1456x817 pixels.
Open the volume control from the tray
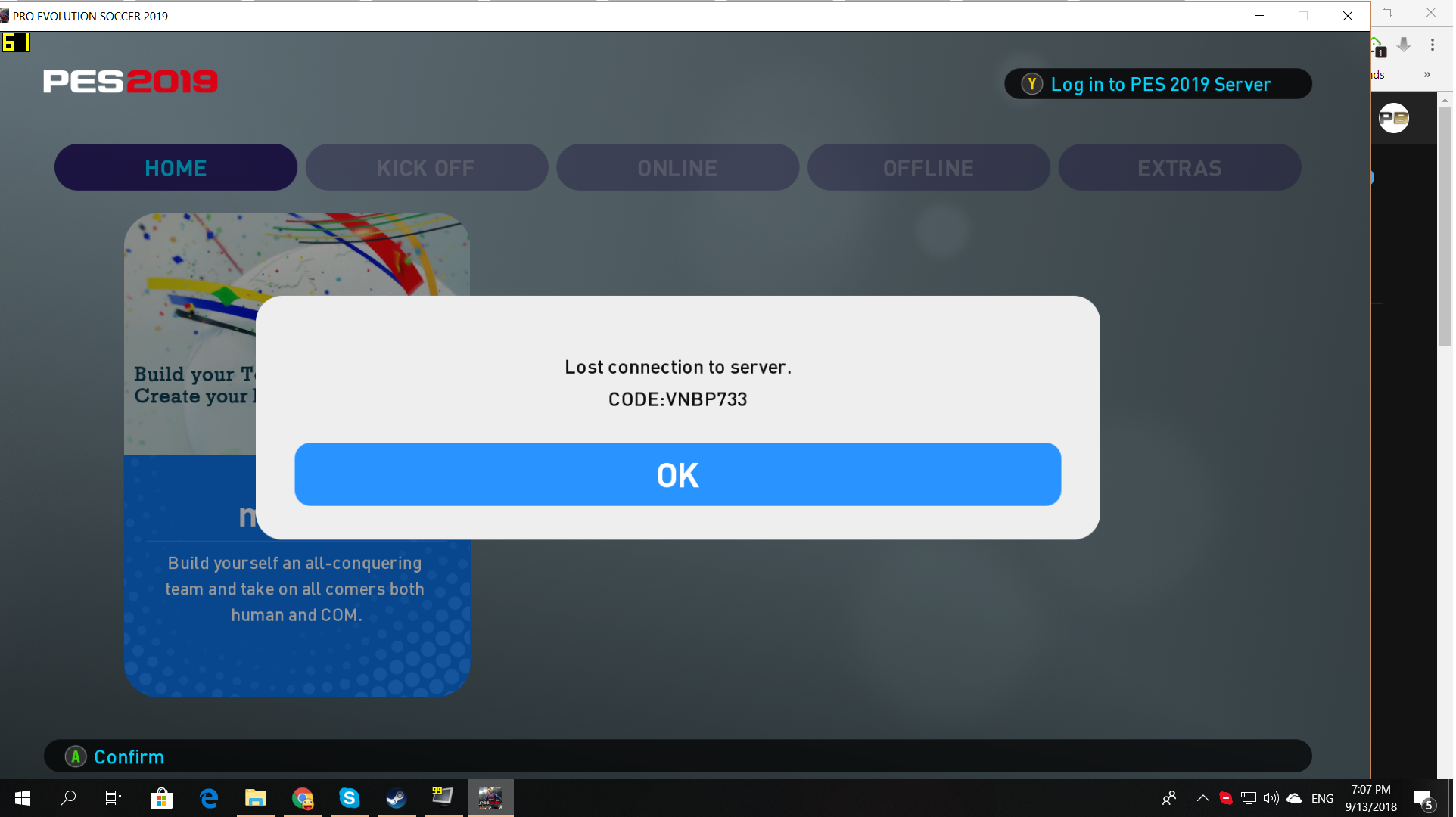(1271, 798)
